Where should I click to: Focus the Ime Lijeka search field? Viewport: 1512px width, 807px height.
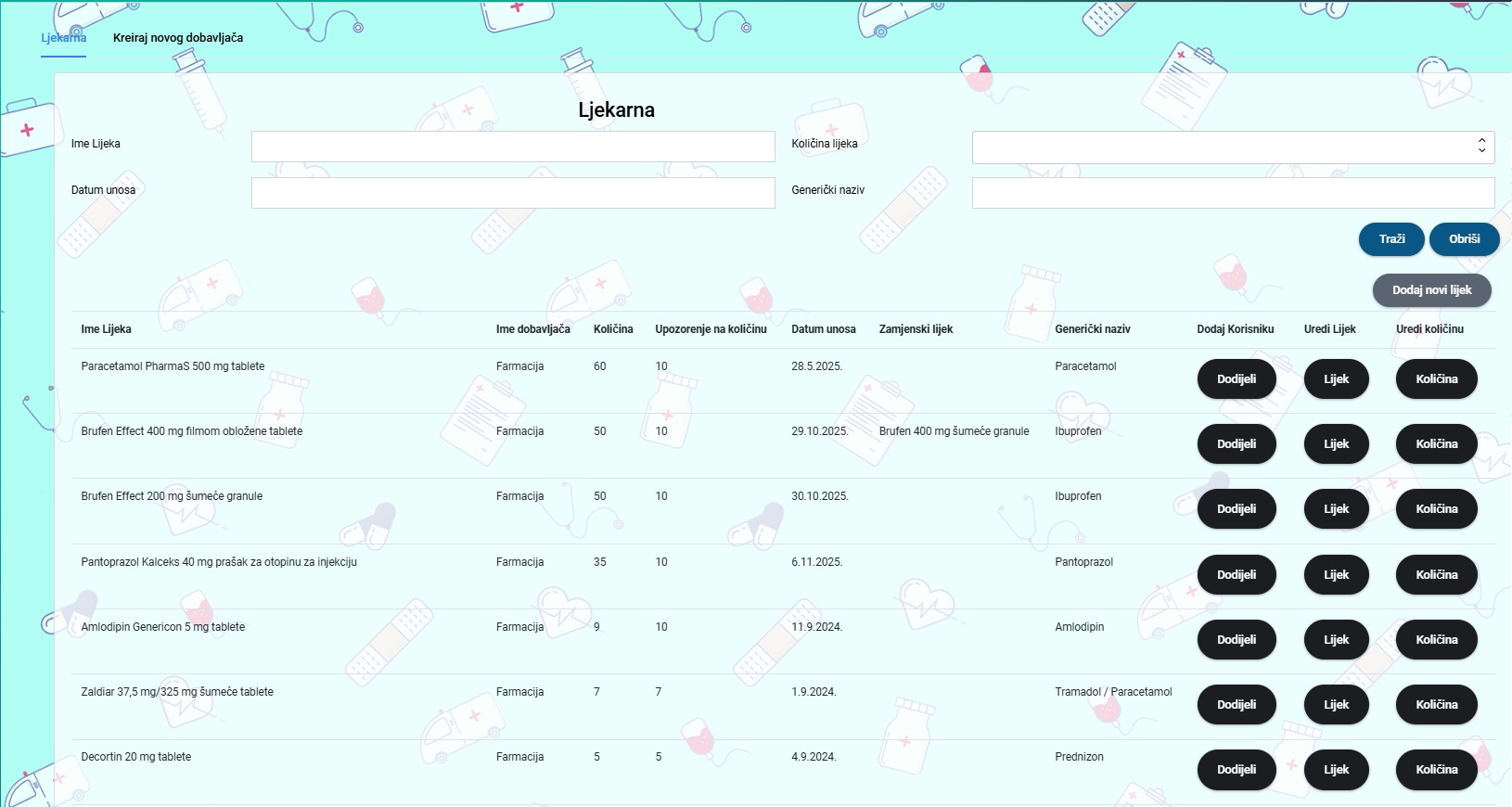coord(513,147)
